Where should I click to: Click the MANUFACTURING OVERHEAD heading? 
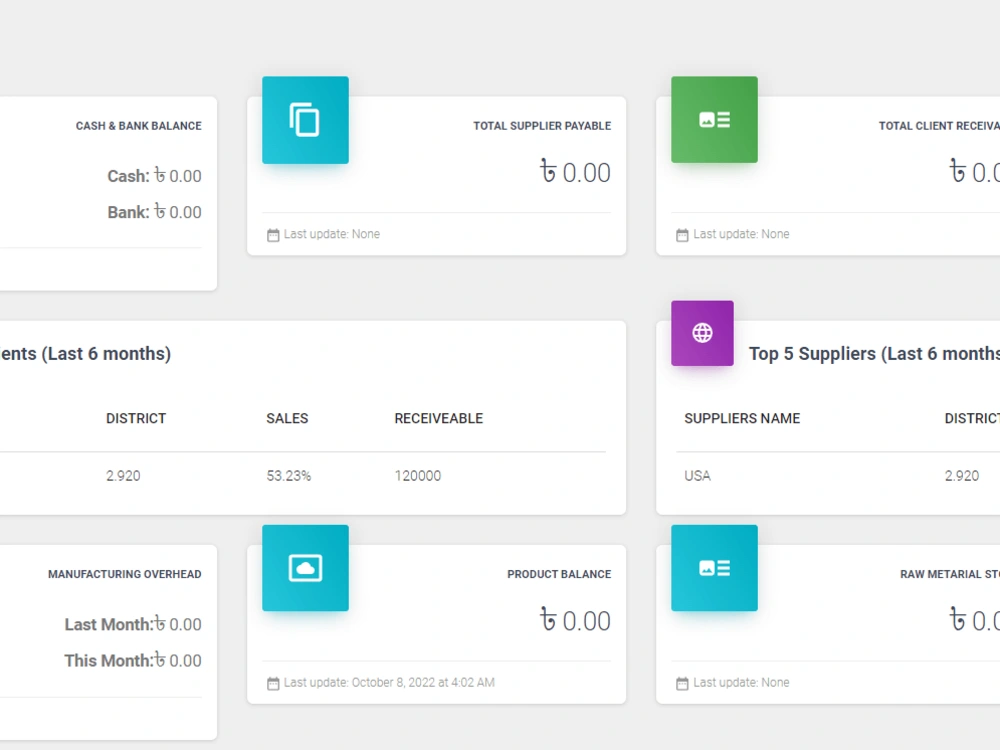[x=124, y=574]
